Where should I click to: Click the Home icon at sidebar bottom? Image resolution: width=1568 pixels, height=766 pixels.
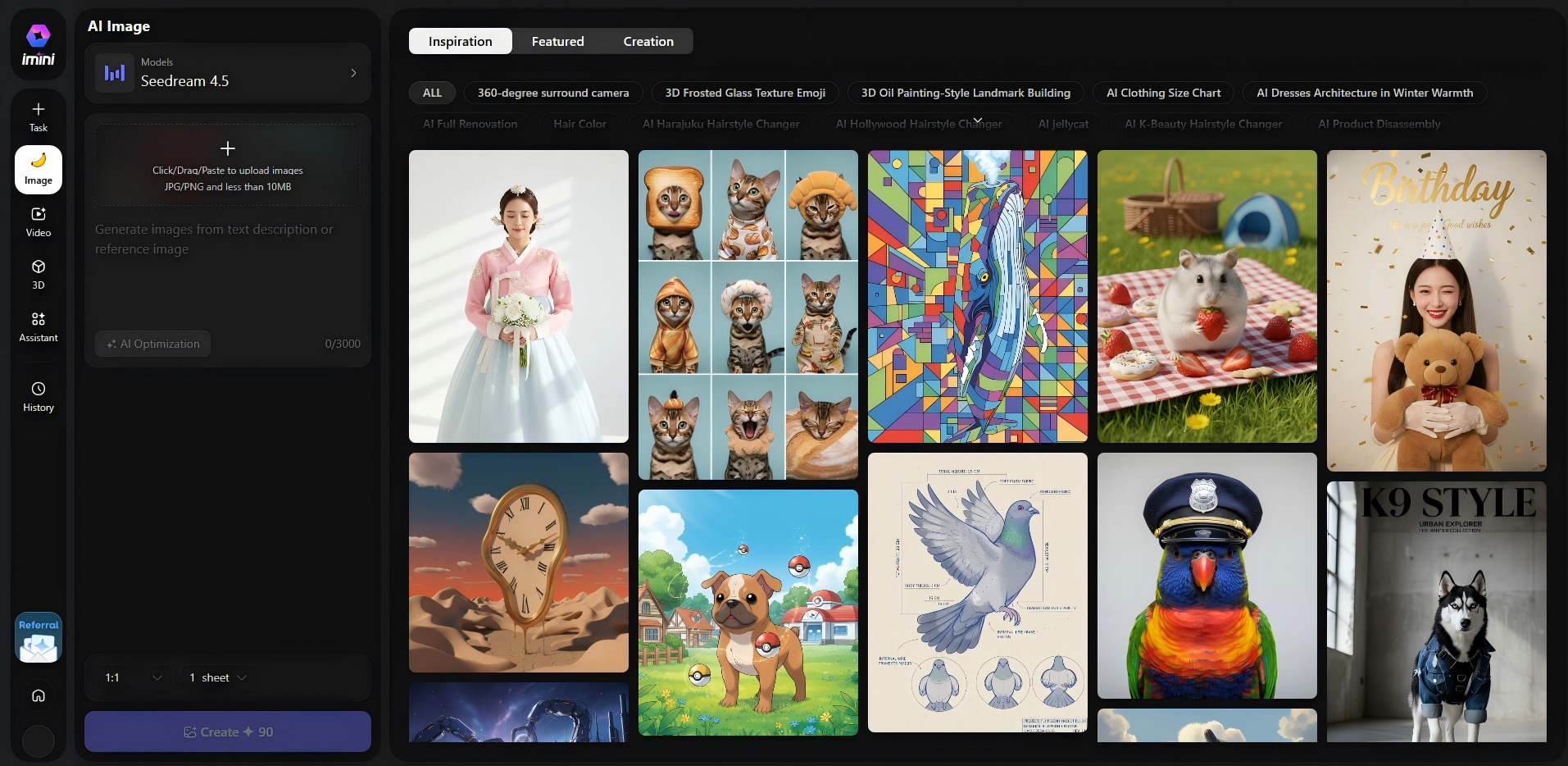[x=38, y=695]
